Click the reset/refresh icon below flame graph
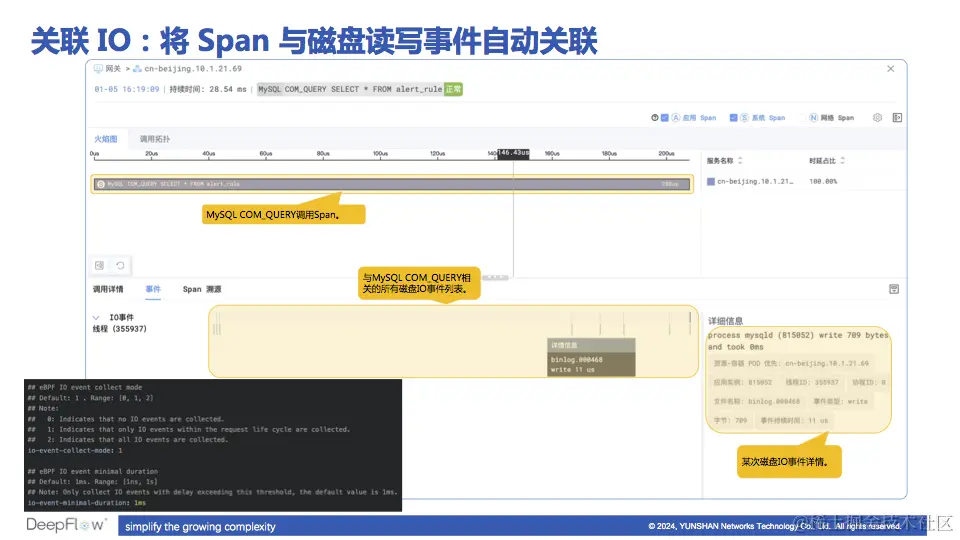Screen dimensions: 960x540 (x=120, y=265)
